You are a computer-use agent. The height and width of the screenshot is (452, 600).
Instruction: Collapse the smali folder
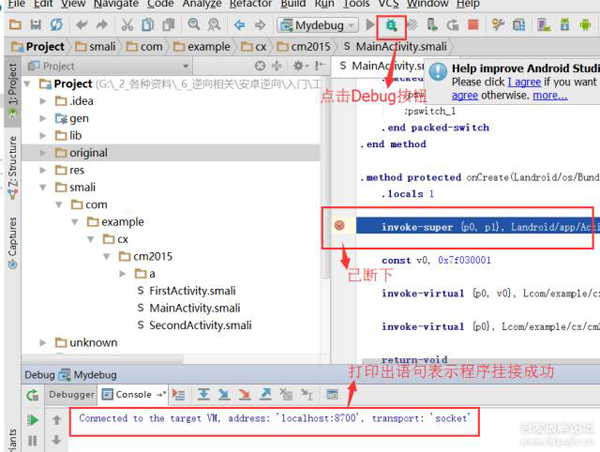(43, 187)
